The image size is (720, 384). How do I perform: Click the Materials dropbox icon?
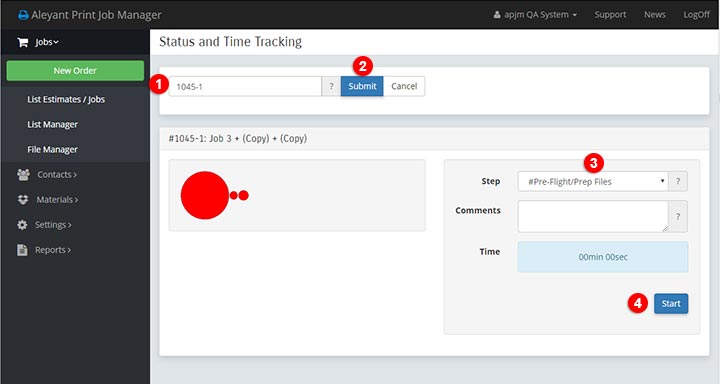pos(23,200)
